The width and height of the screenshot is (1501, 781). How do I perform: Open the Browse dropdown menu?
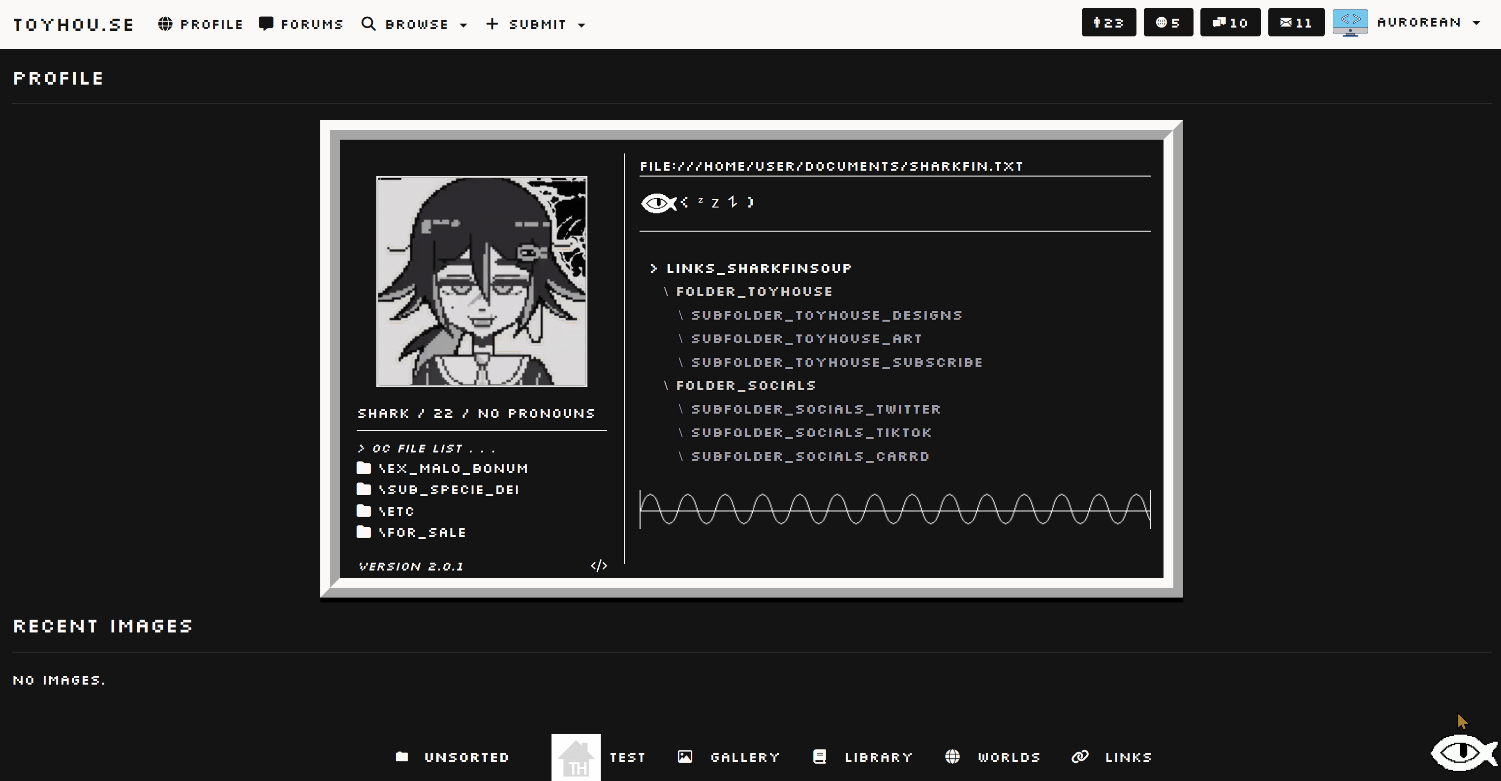[415, 23]
